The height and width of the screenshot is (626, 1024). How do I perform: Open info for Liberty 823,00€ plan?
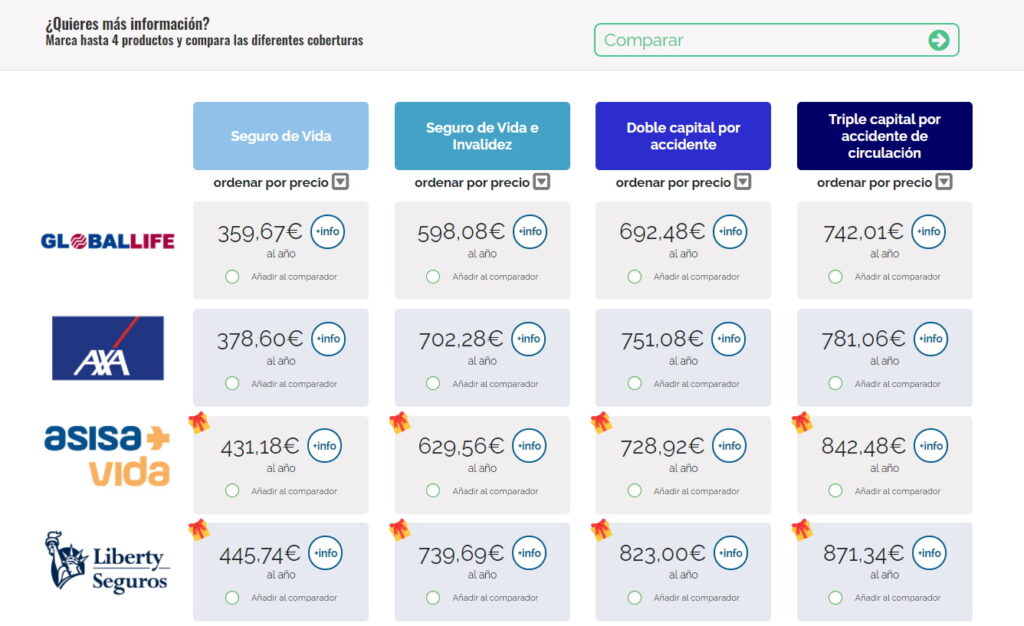point(730,553)
